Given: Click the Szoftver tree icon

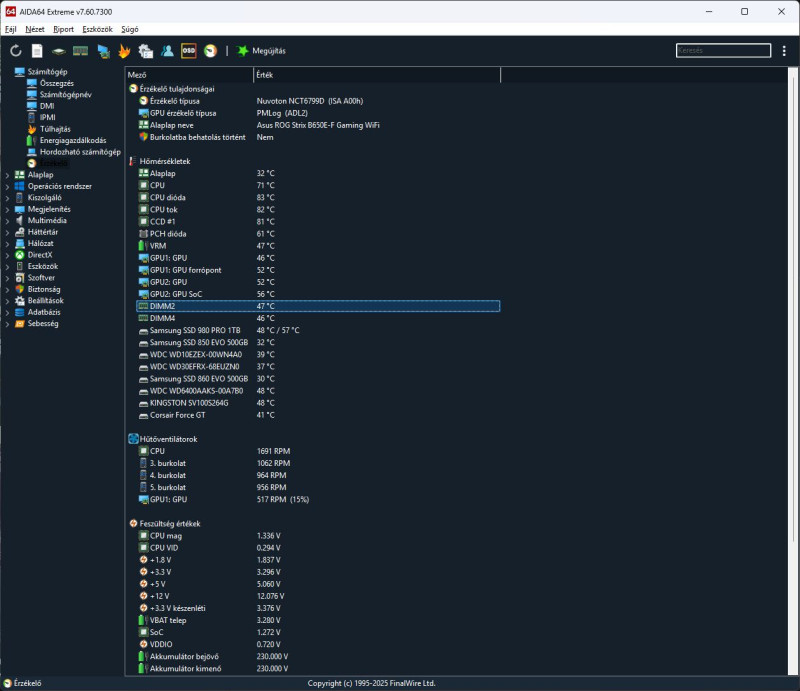Looking at the screenshot, I should tap(20, 278).
